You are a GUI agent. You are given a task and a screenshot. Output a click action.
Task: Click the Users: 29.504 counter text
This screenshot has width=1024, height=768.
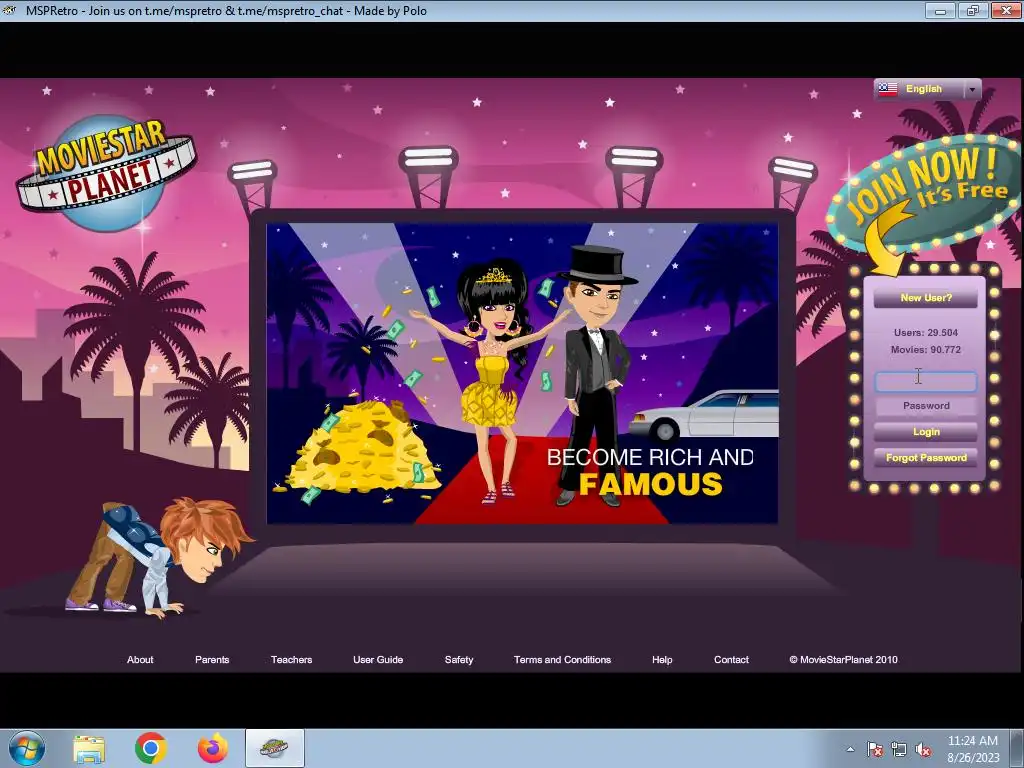click(925, 332)
